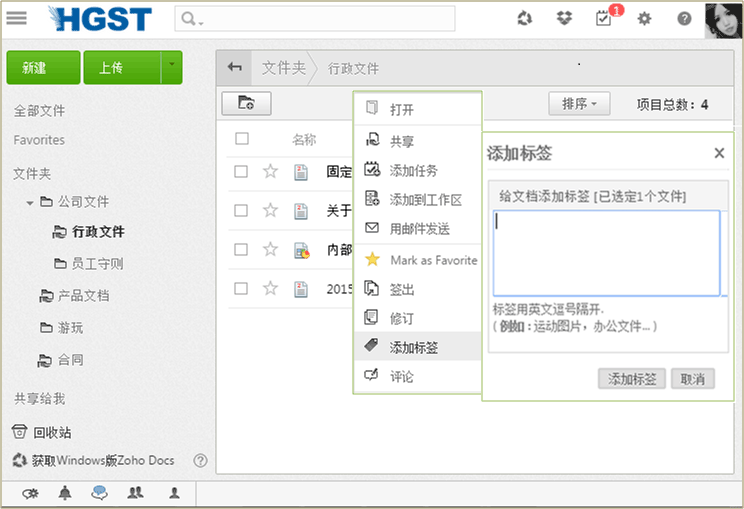Check the box for the 2015 file row
The height and width of the screenshot is (509, 744).
[x=241, y=288]
